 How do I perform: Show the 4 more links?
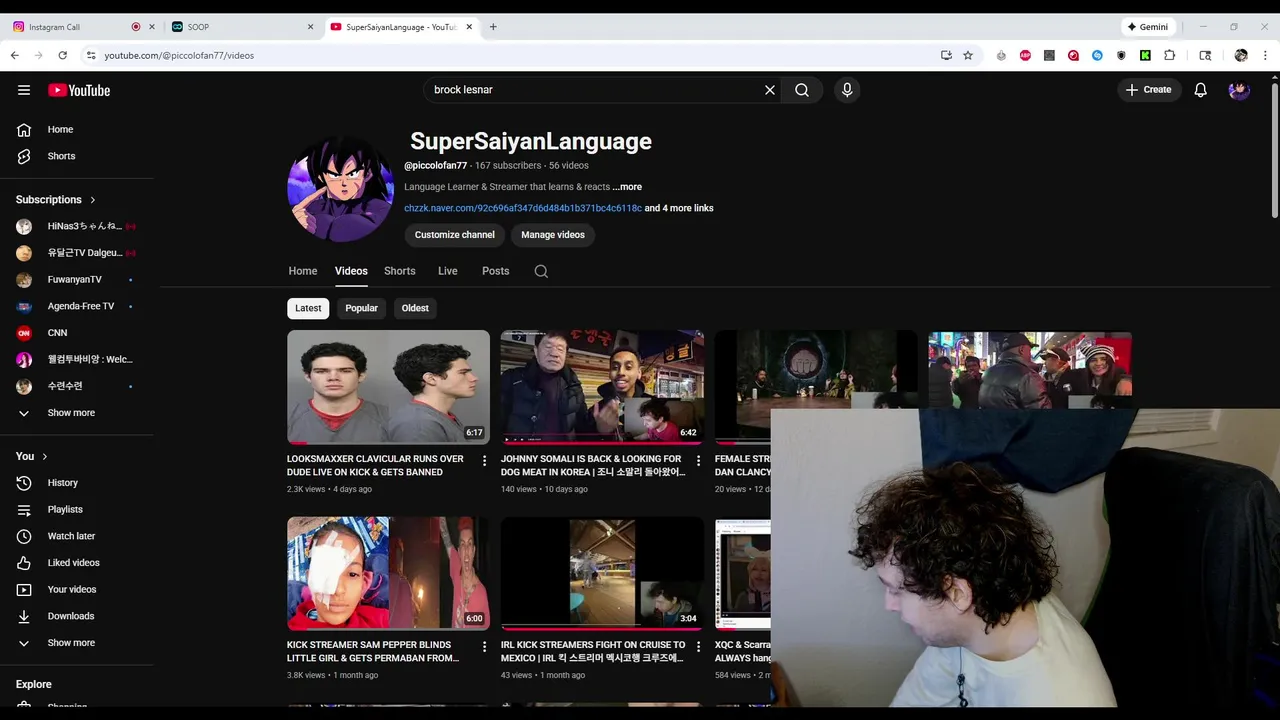point(679,208)
